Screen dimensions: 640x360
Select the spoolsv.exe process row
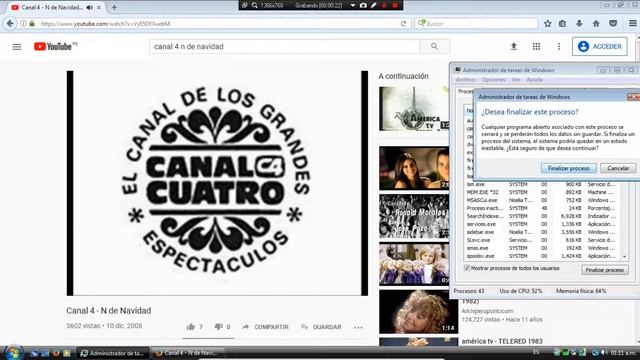(542, 256)
